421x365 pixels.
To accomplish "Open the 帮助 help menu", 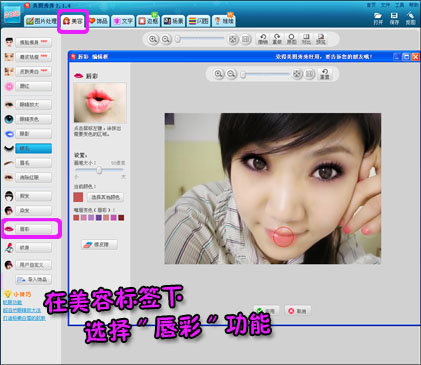I will tap(414, 5).
